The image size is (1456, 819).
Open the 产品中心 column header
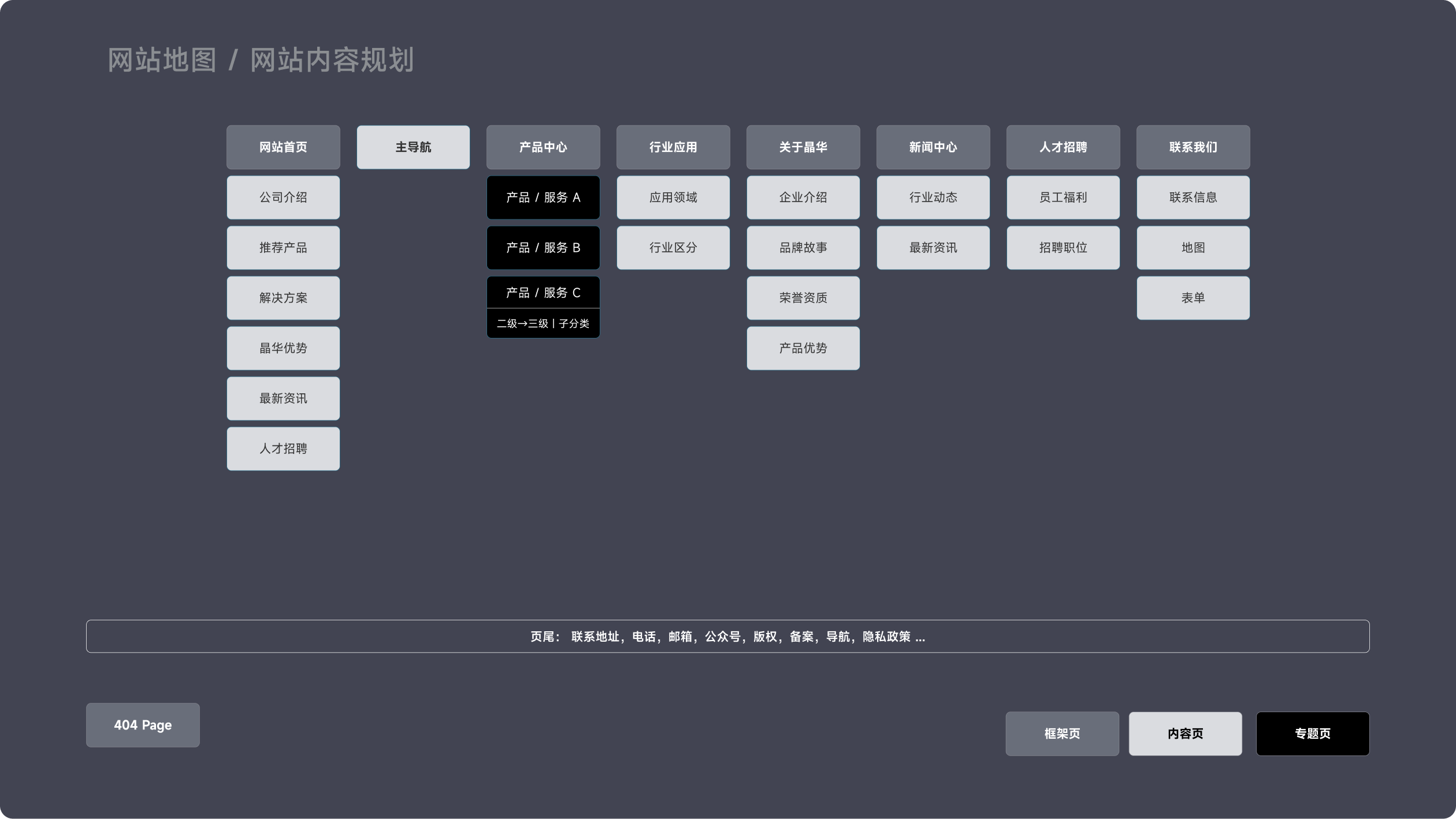[x=543, y=147]
